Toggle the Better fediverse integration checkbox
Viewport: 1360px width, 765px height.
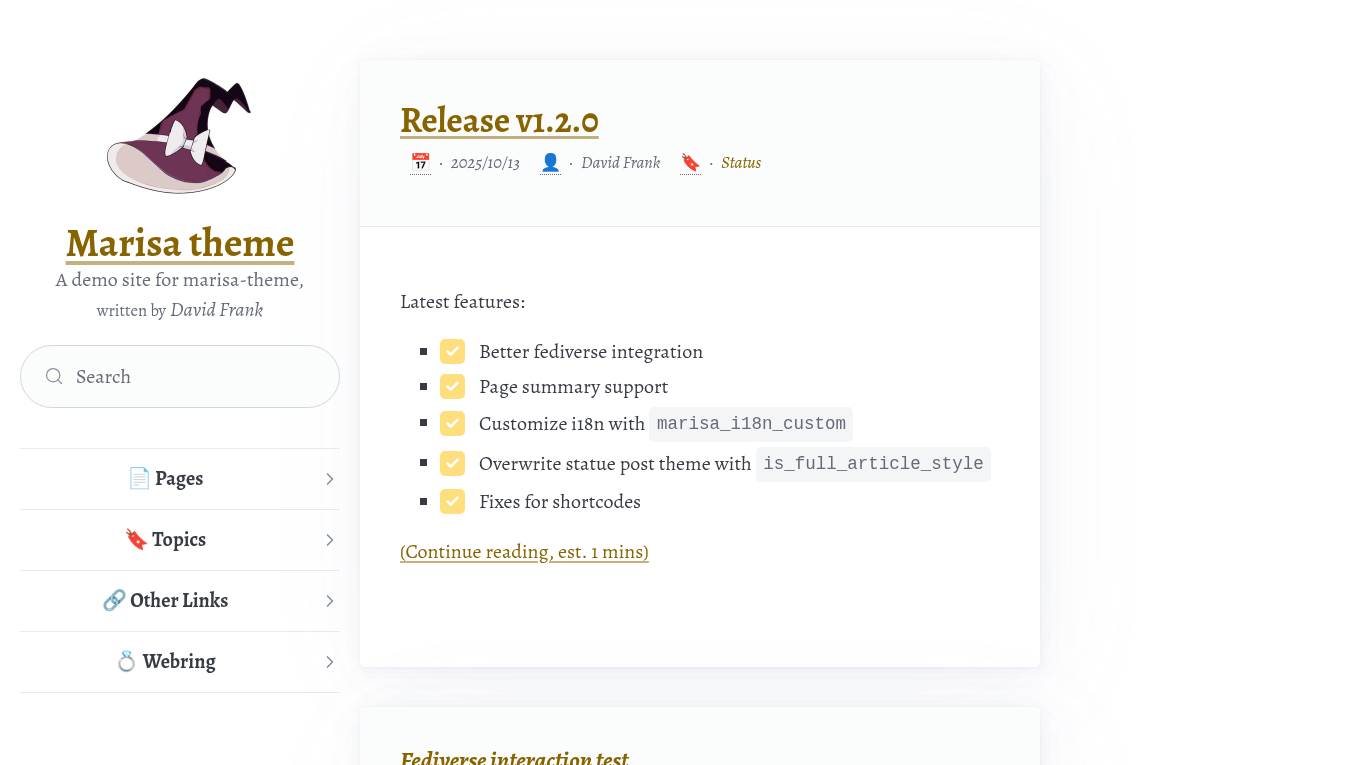pos(452,351)
